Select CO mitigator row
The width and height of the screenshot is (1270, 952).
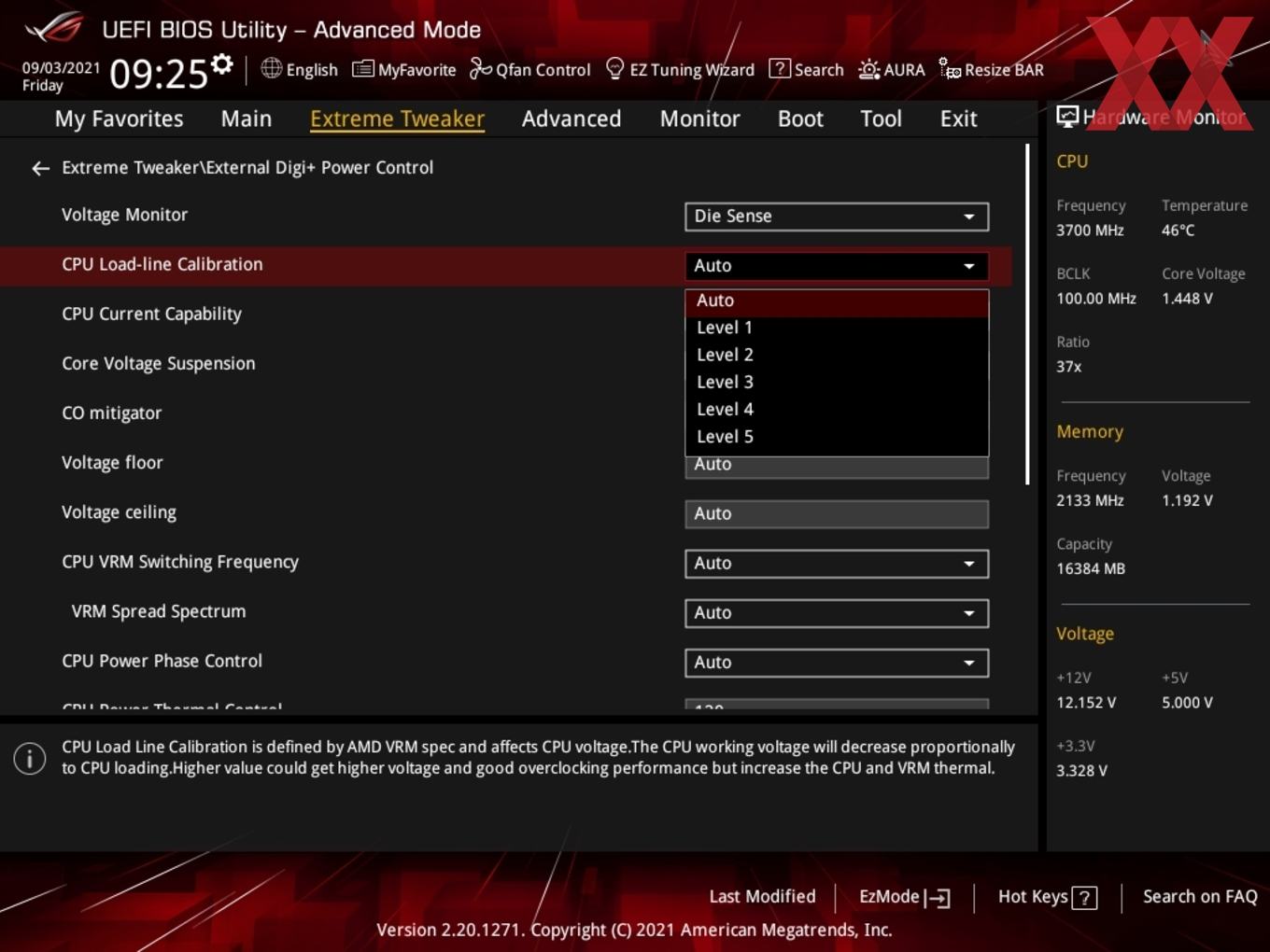[x=111, y=413]
